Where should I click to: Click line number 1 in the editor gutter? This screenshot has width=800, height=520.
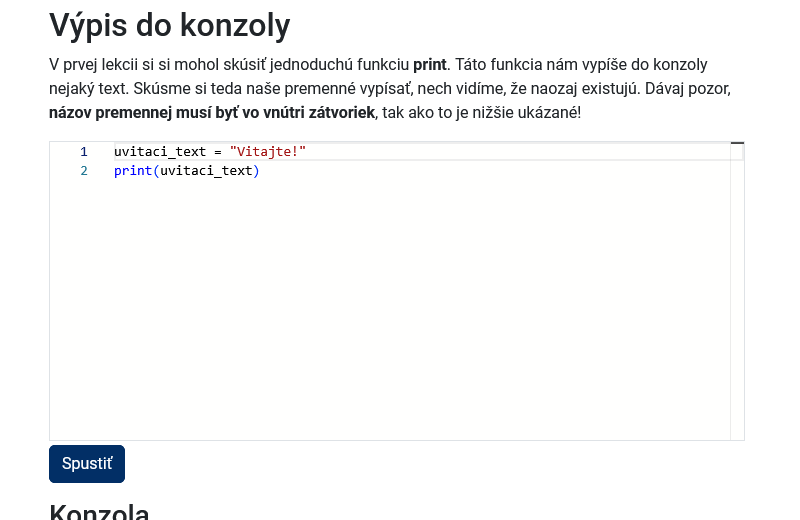point(84,152)
